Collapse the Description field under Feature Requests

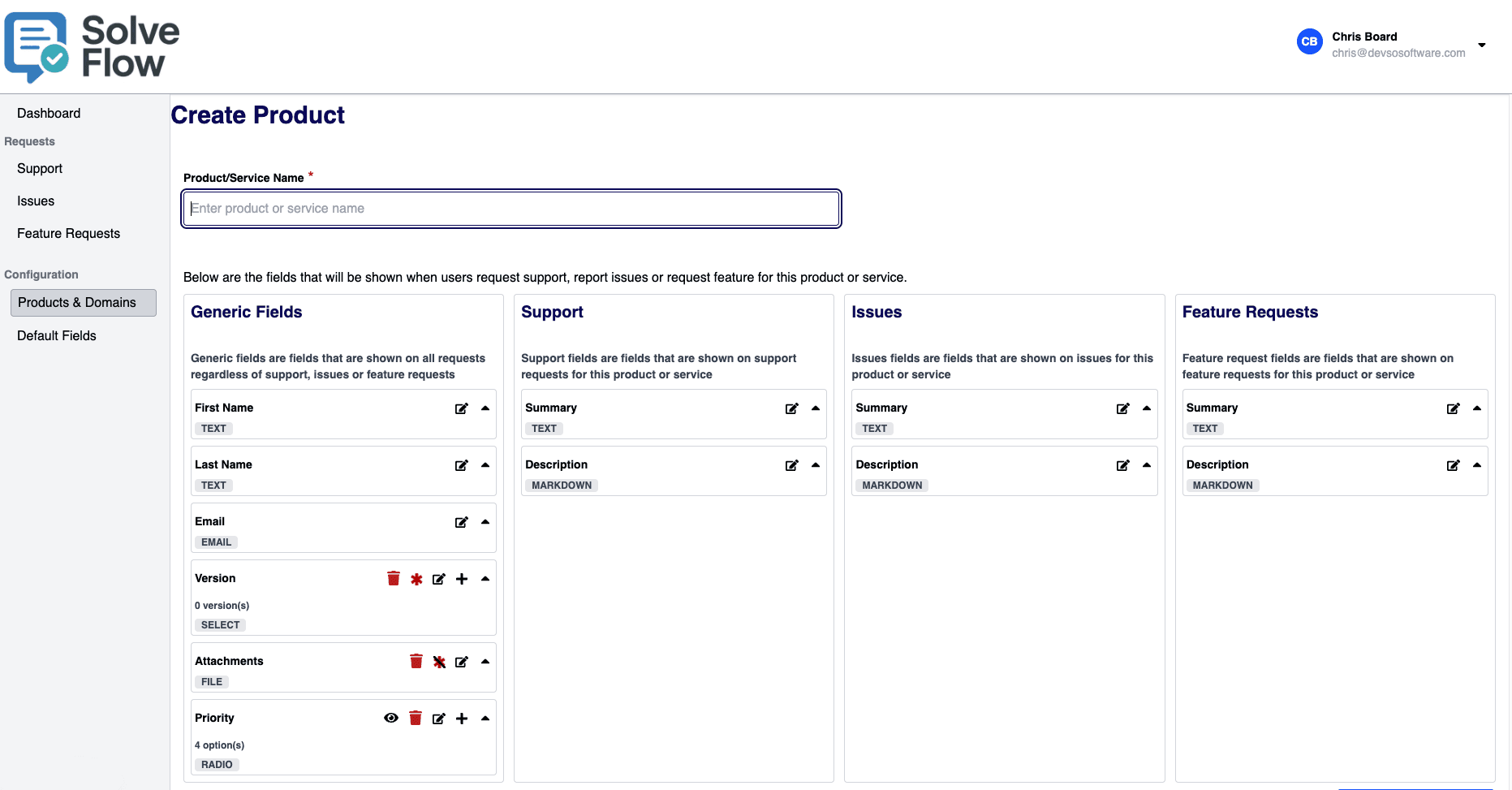click(1477, 465)
